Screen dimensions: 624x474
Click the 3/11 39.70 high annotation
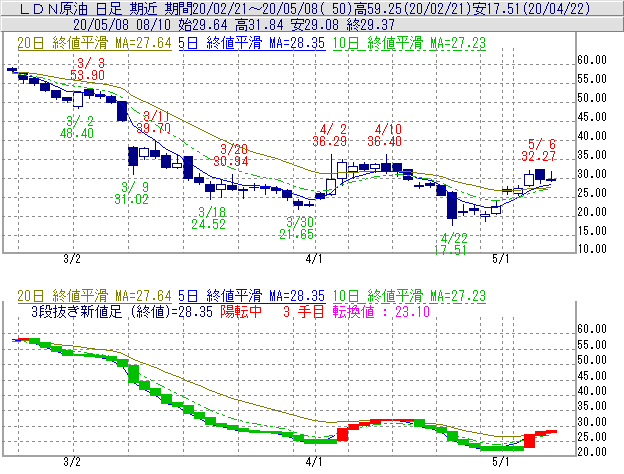click(x=154, y=122)
